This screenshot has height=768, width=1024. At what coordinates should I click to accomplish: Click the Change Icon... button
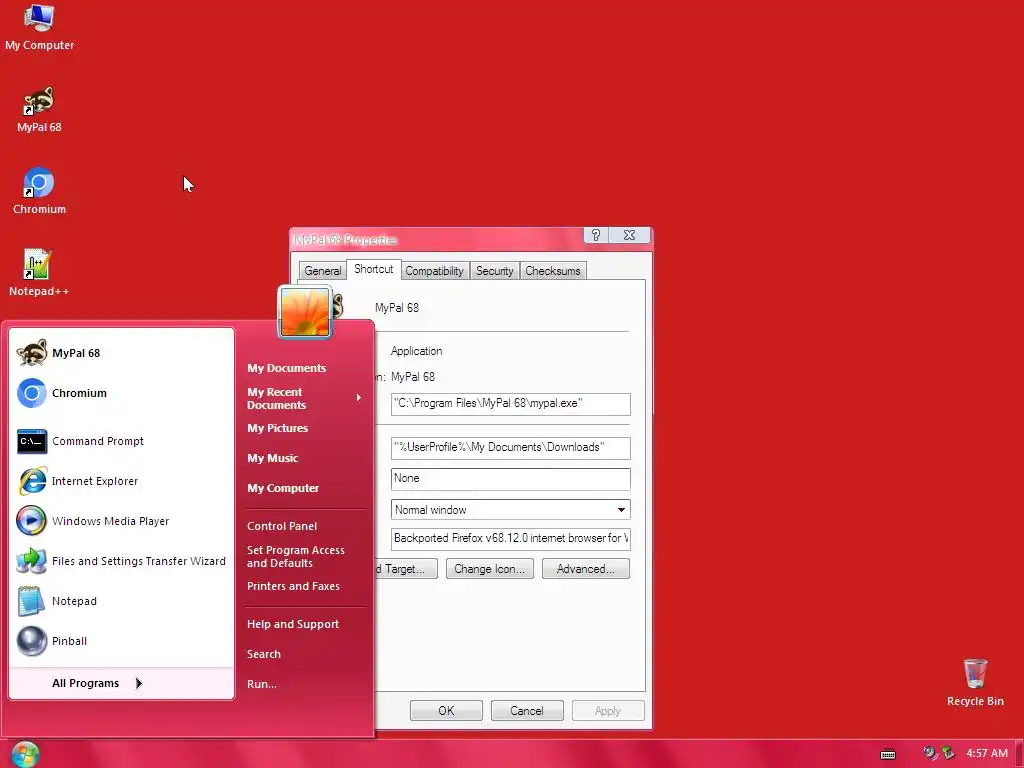(x=490, y=569)
